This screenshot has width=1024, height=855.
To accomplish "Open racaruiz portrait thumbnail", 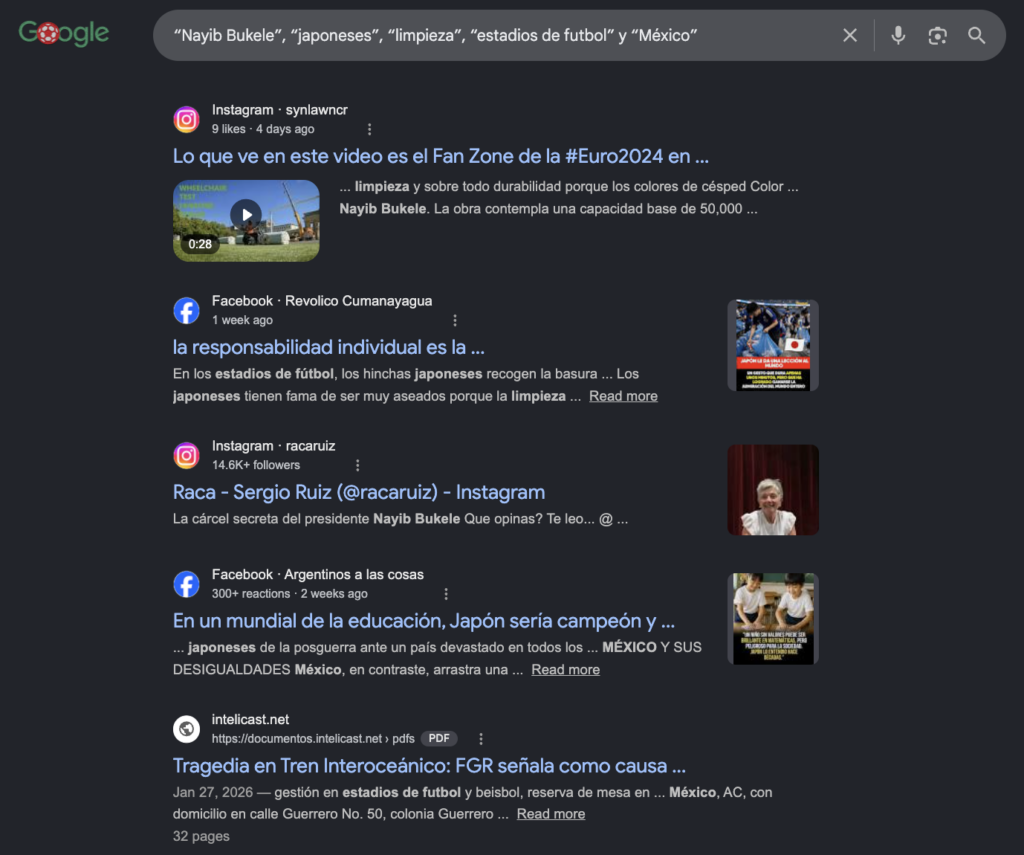I will coord(773,491).
